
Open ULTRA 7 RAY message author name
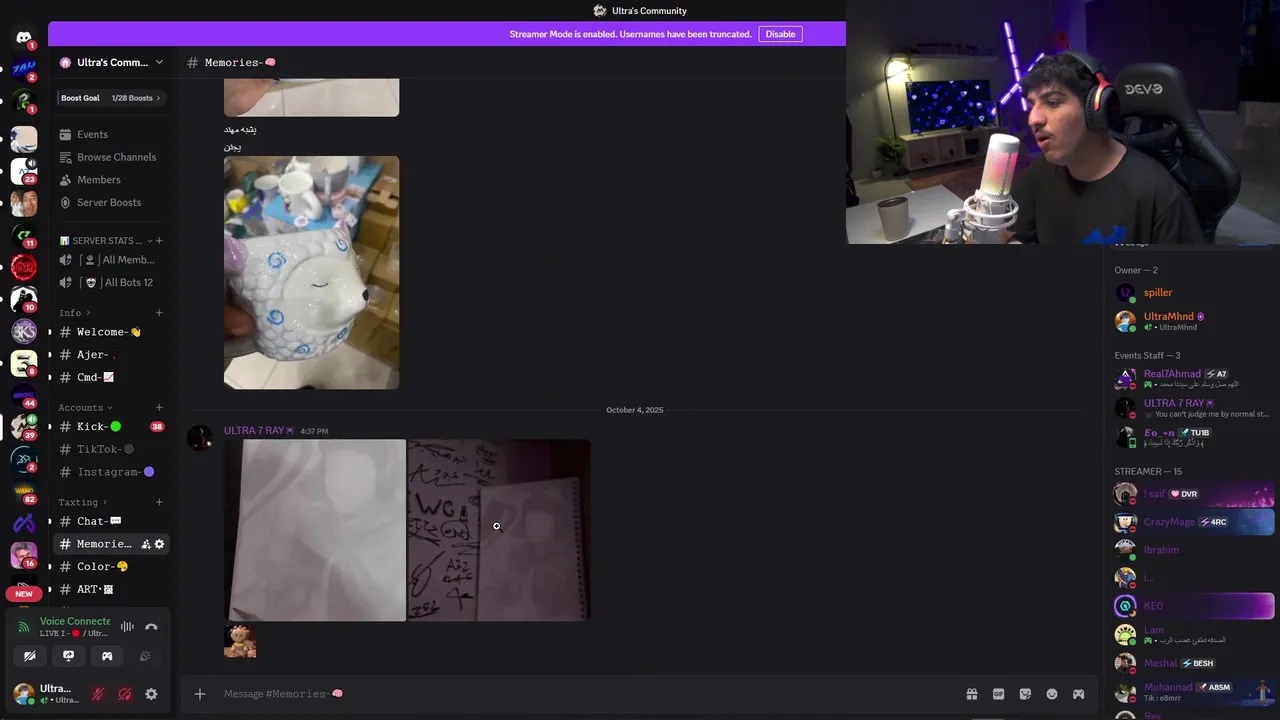point(254,431)
